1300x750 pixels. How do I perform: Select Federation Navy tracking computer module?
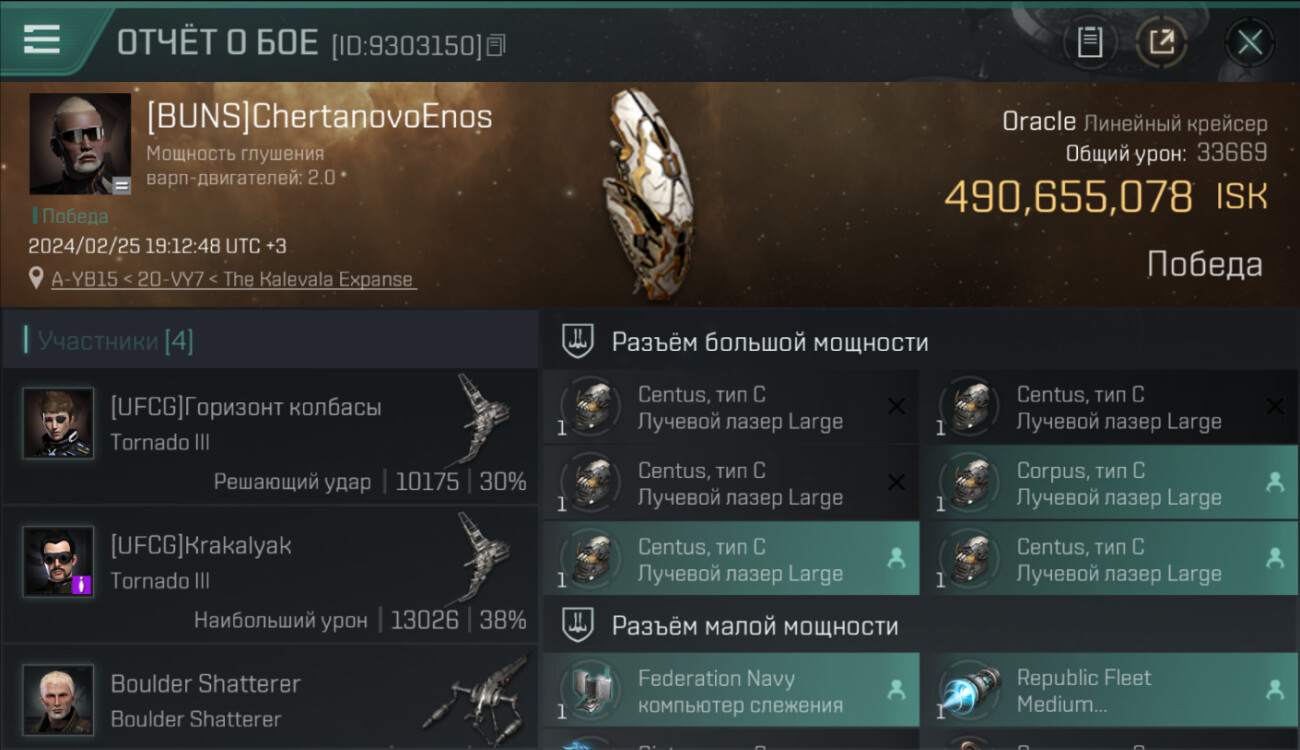point(731,690)
